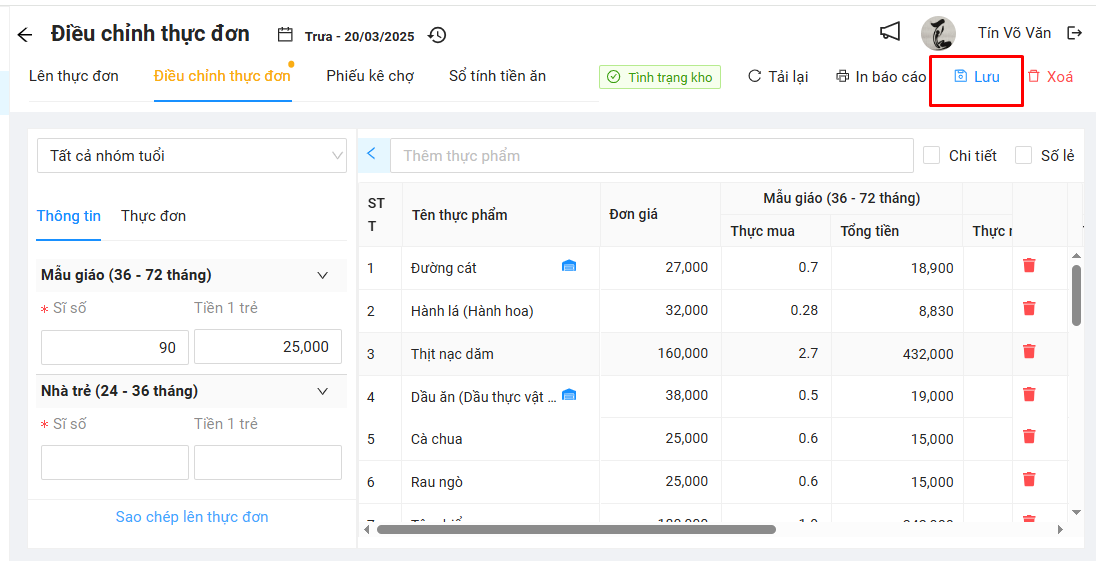Click the megaphone announcement icon
The width and height of the screenshot is (1096, 561).
[x=889, y=32]
